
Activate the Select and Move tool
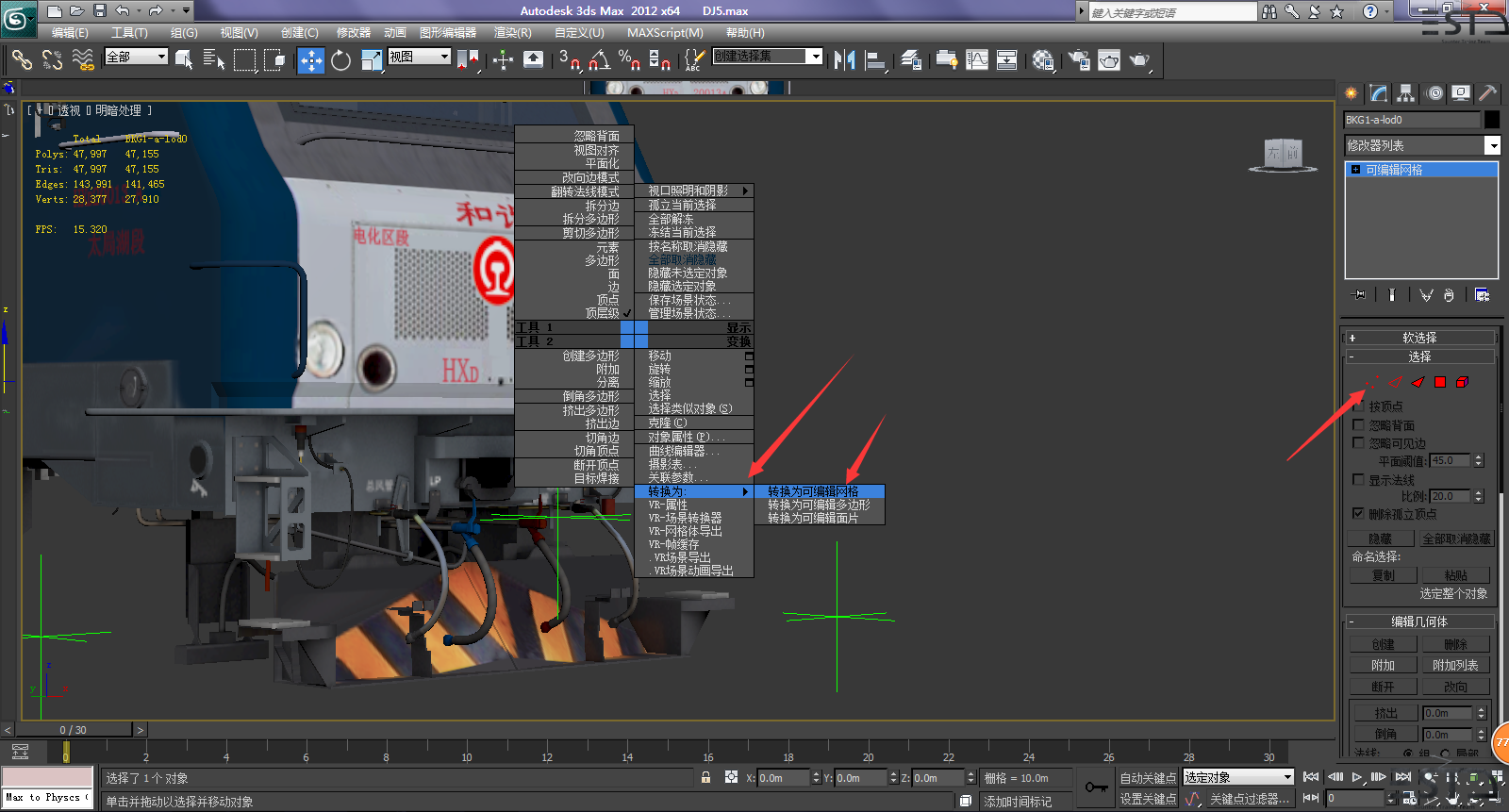click(310, 60)
